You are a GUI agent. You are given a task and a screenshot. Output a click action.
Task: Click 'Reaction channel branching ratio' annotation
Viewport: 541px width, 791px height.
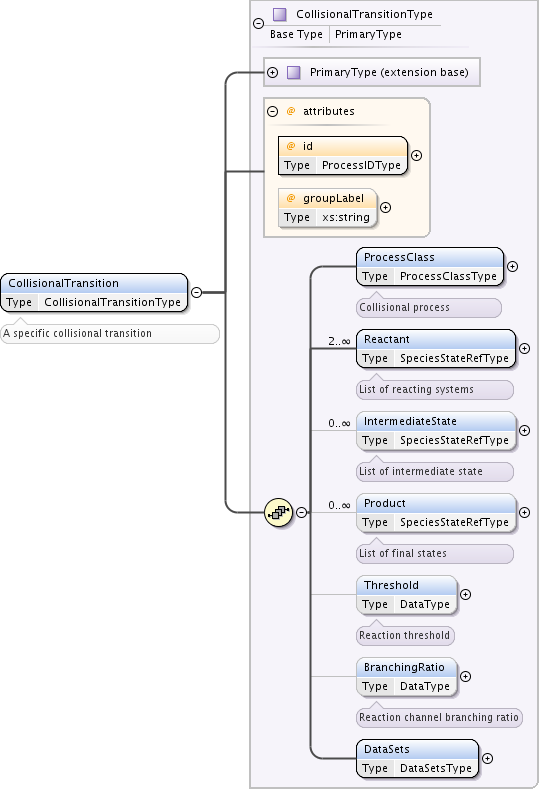pyautogui.click(x=439, y=717)
